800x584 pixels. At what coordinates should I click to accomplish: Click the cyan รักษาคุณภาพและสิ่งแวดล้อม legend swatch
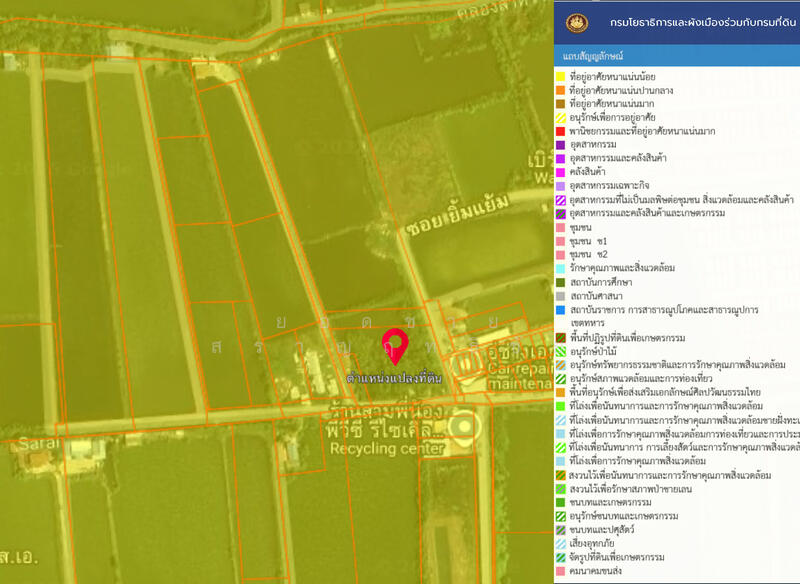point(560,269)
